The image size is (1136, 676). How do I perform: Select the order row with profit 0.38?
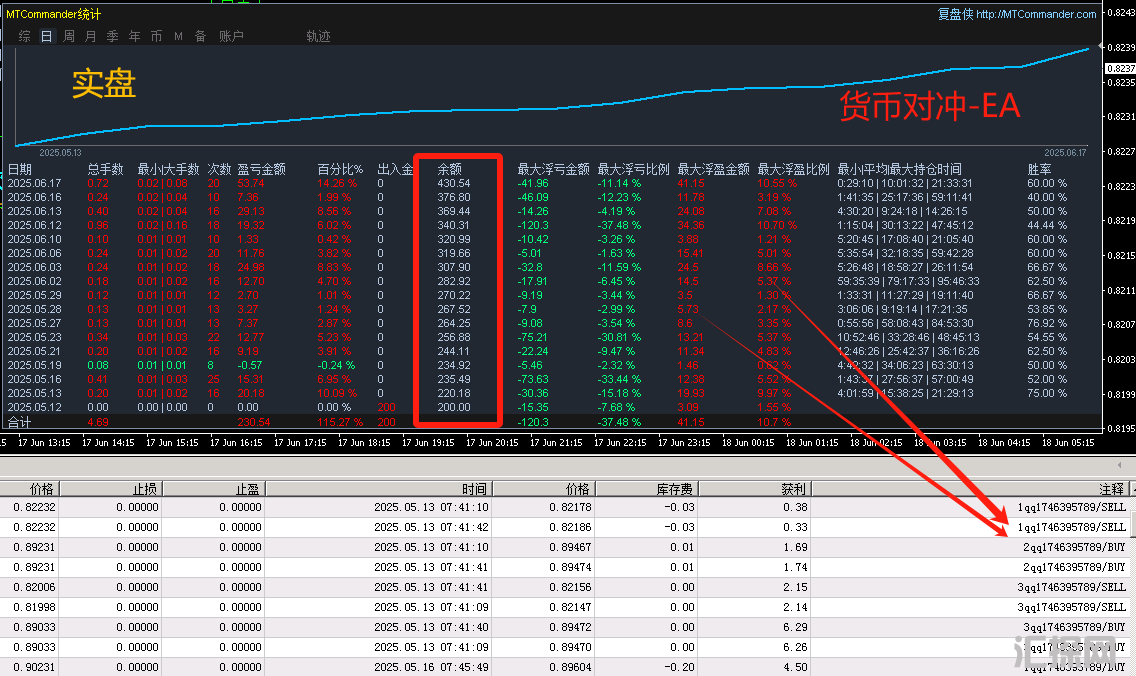(x=565, y=507)
